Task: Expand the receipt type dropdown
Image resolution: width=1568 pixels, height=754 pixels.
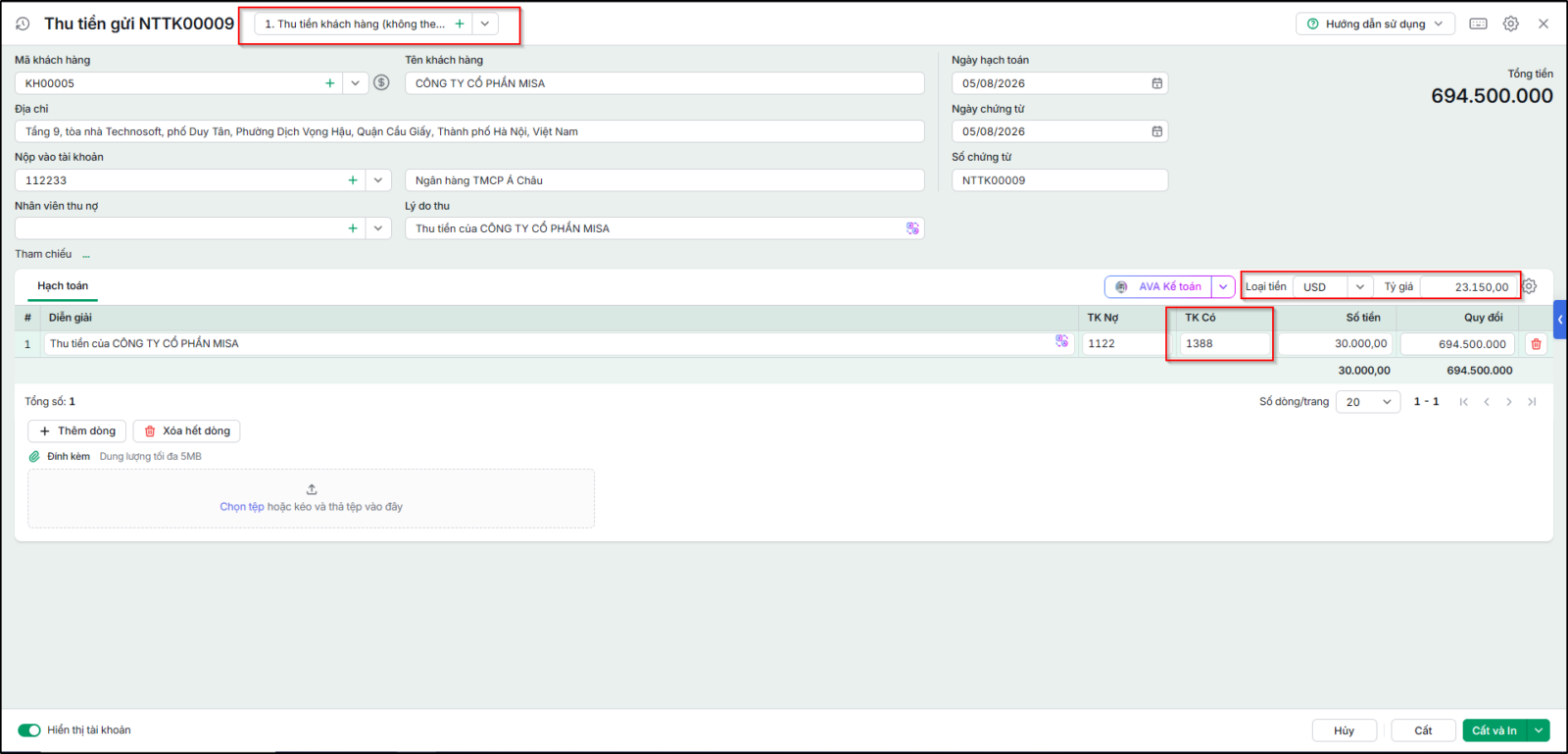Action: (485, 24)
